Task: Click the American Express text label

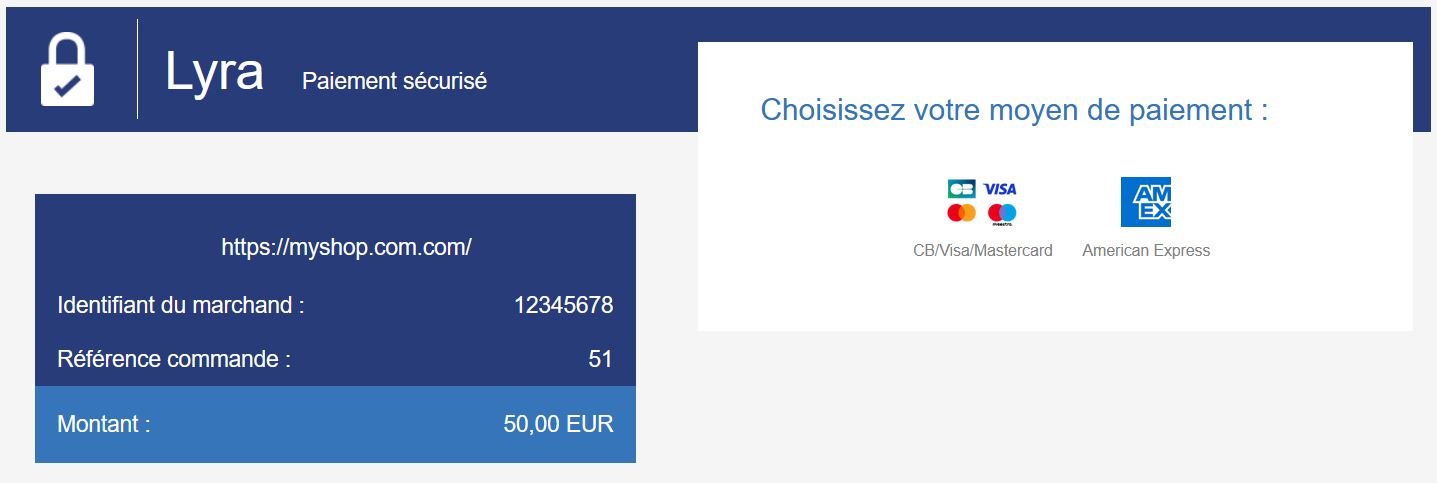Action: point(1146,251)
